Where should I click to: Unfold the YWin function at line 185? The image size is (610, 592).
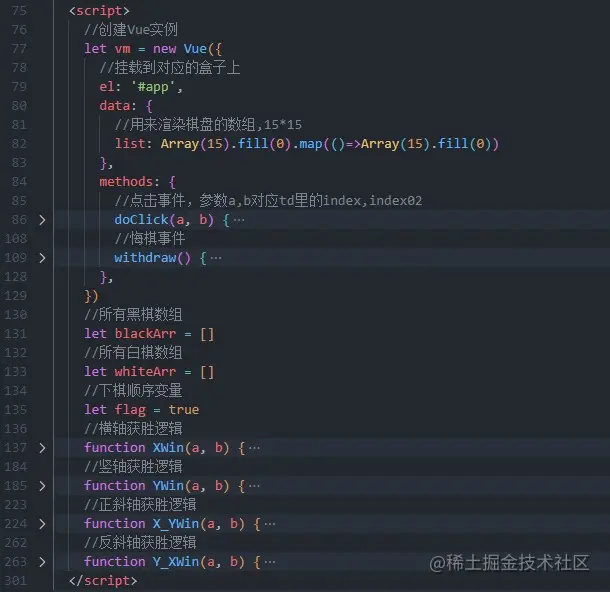(x=42, y=486)
